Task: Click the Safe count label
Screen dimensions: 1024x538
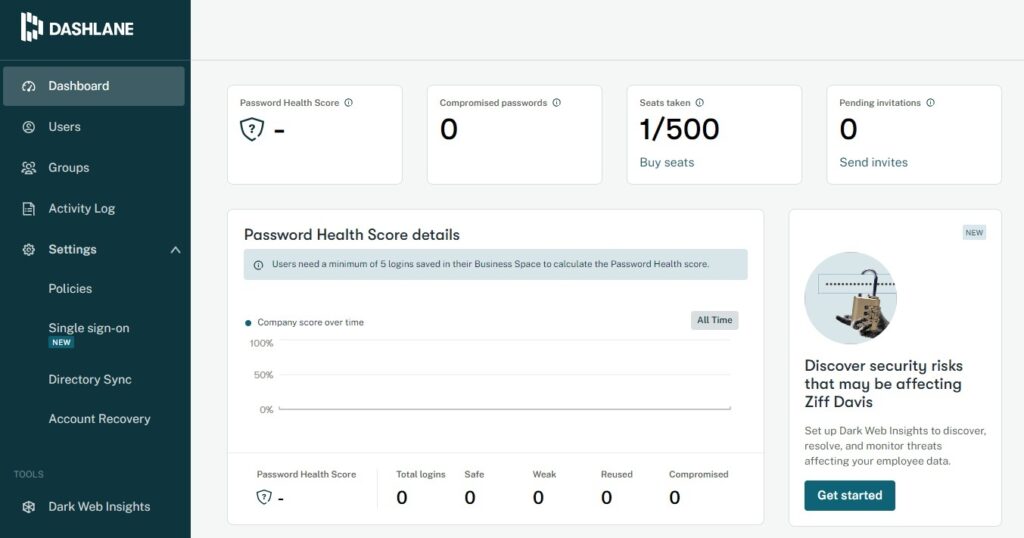Action: click(474, 475)
